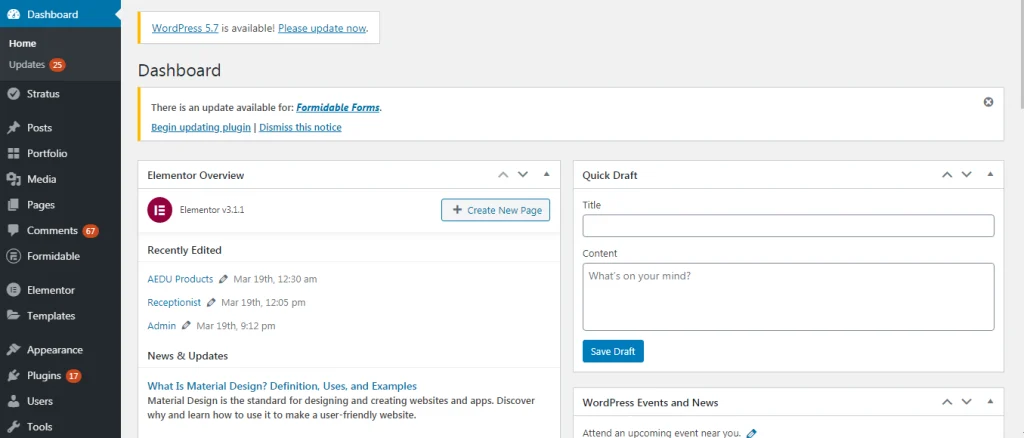Click the Save Draft button

click(x=613, y=351)
